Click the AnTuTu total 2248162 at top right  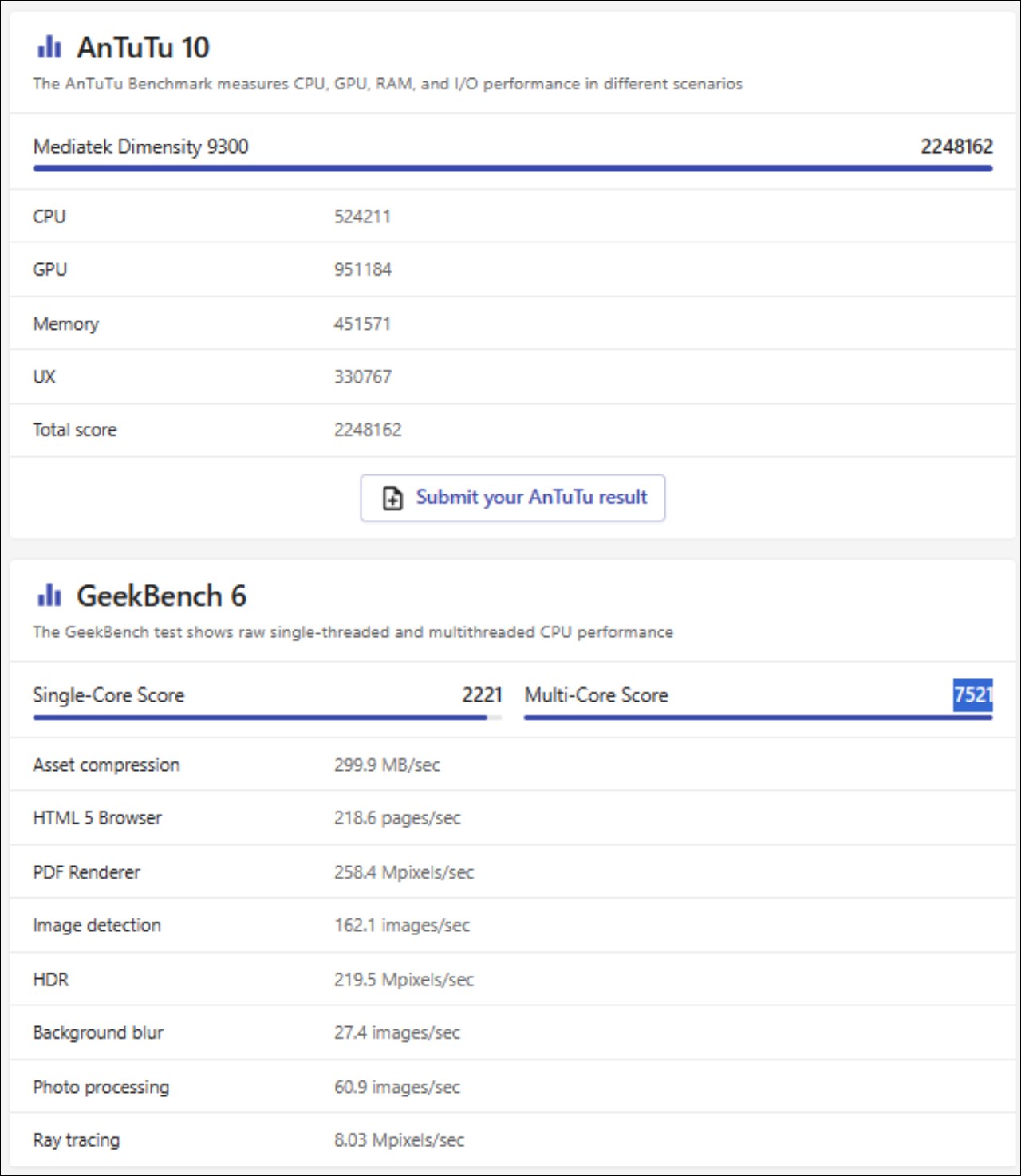(956, 147)
